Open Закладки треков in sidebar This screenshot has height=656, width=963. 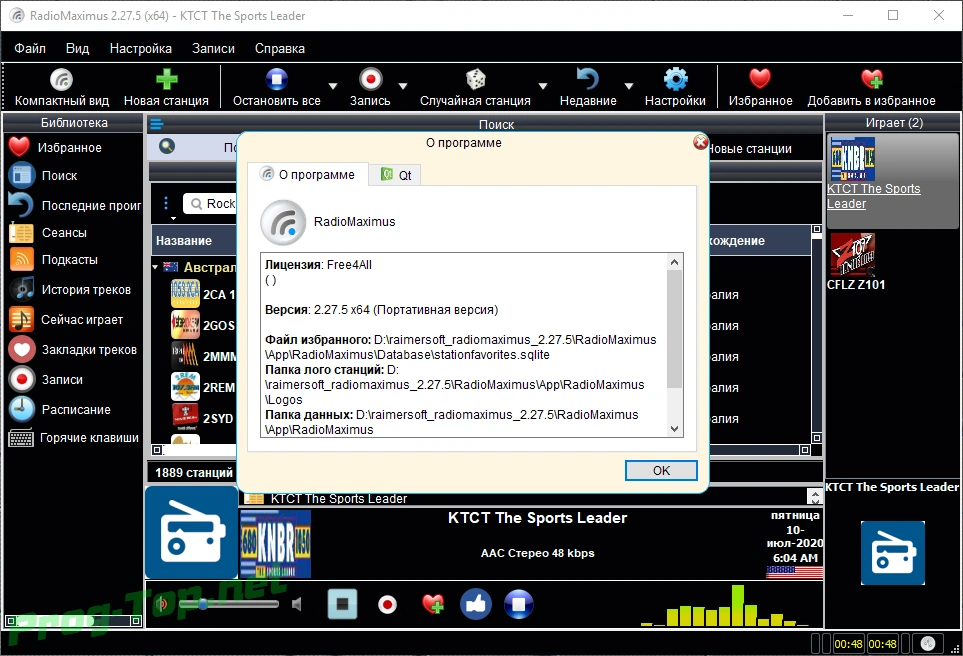72,349
